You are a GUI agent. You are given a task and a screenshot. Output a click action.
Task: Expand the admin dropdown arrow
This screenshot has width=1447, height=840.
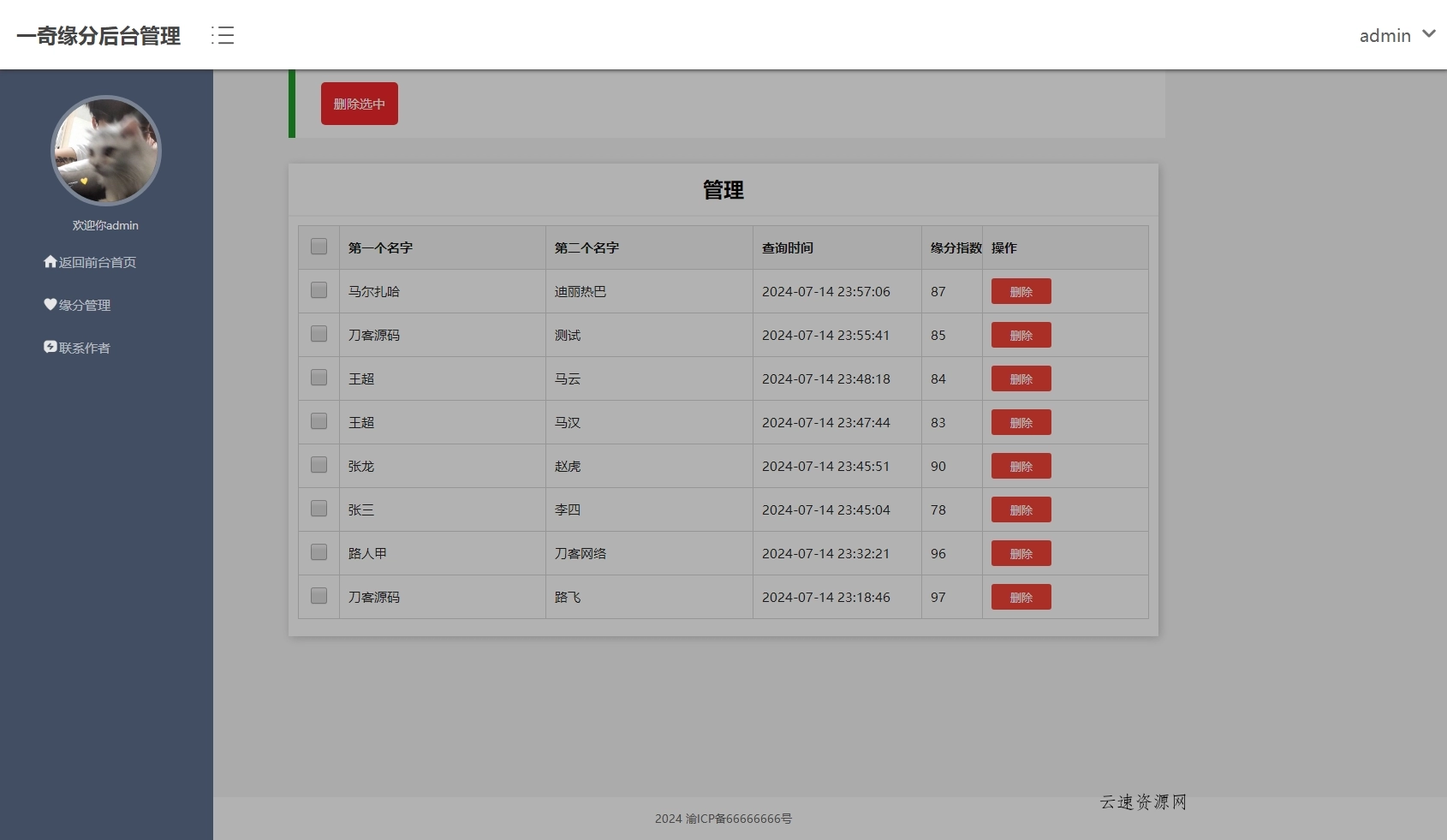click(1428, 34)
